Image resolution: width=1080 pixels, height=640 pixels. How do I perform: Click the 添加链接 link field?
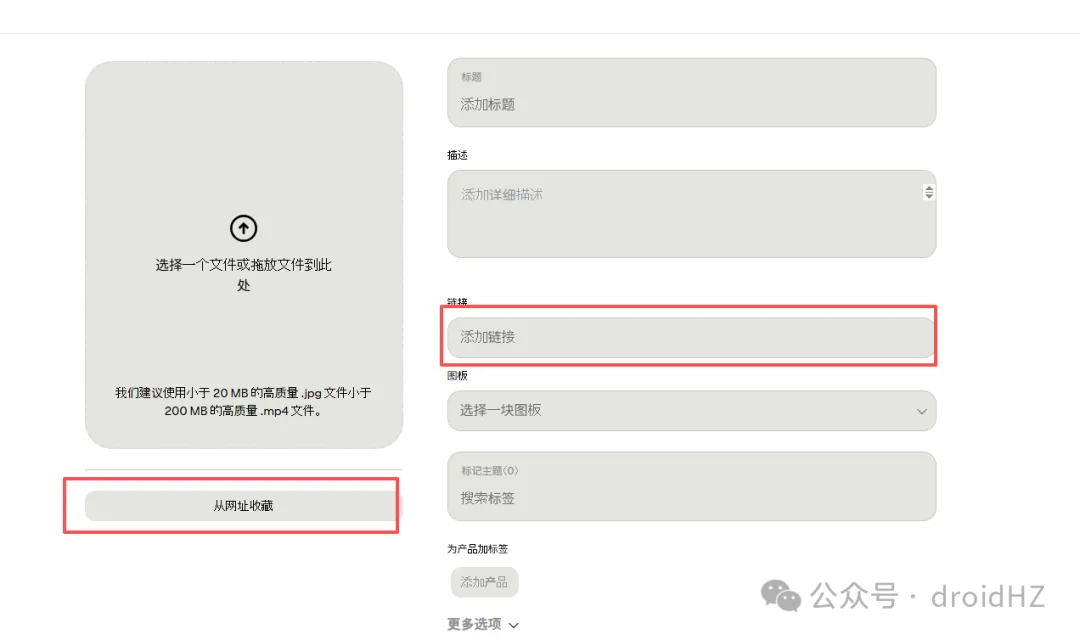pos(690,337)
